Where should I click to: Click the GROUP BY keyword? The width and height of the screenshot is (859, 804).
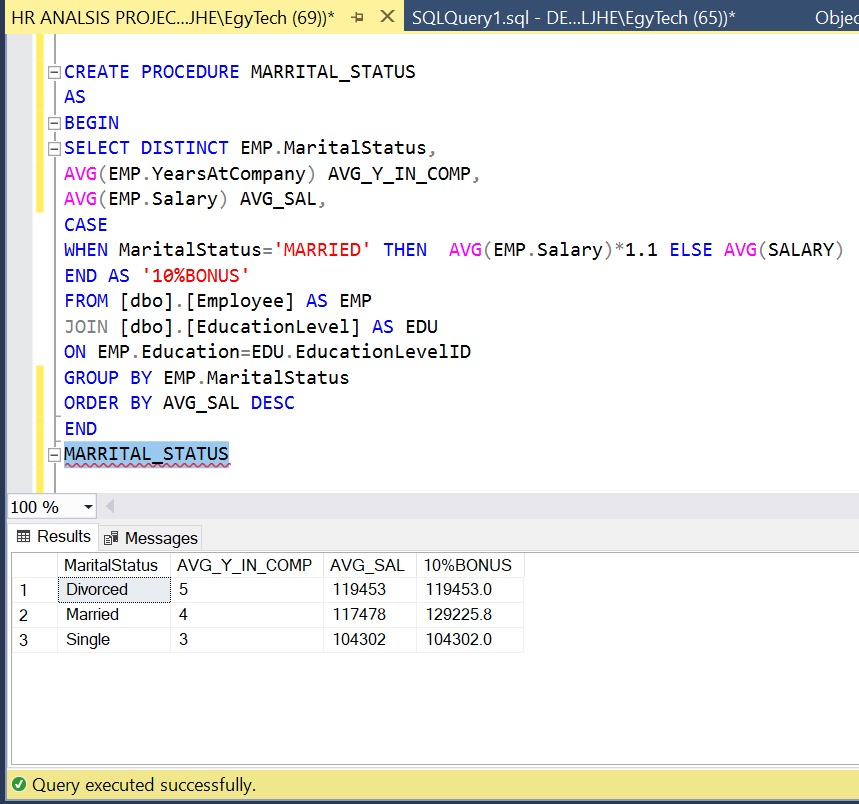(108, 378)
